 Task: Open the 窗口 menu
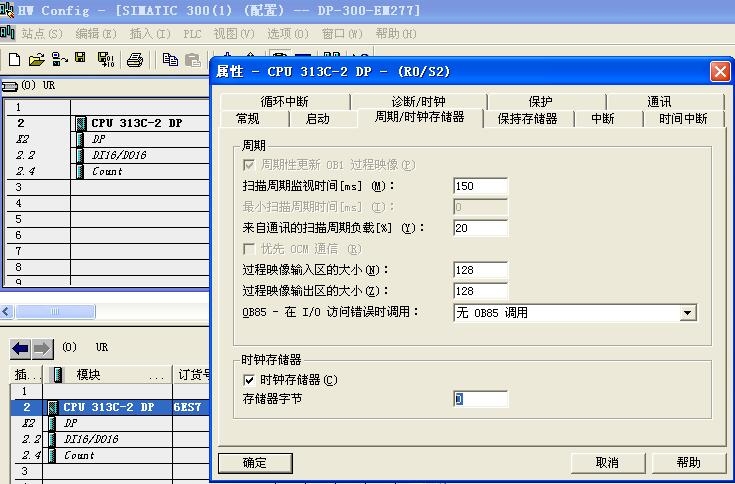(x=342, y=34)
